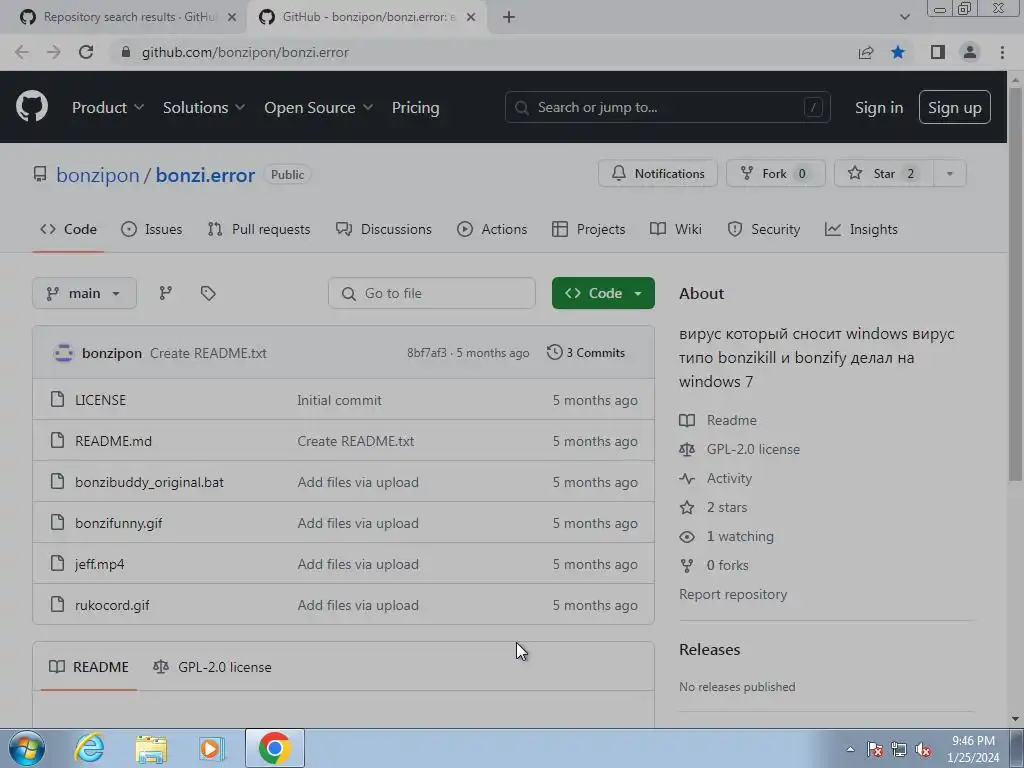Open the GitHub home logo

(x=31, y=107)
